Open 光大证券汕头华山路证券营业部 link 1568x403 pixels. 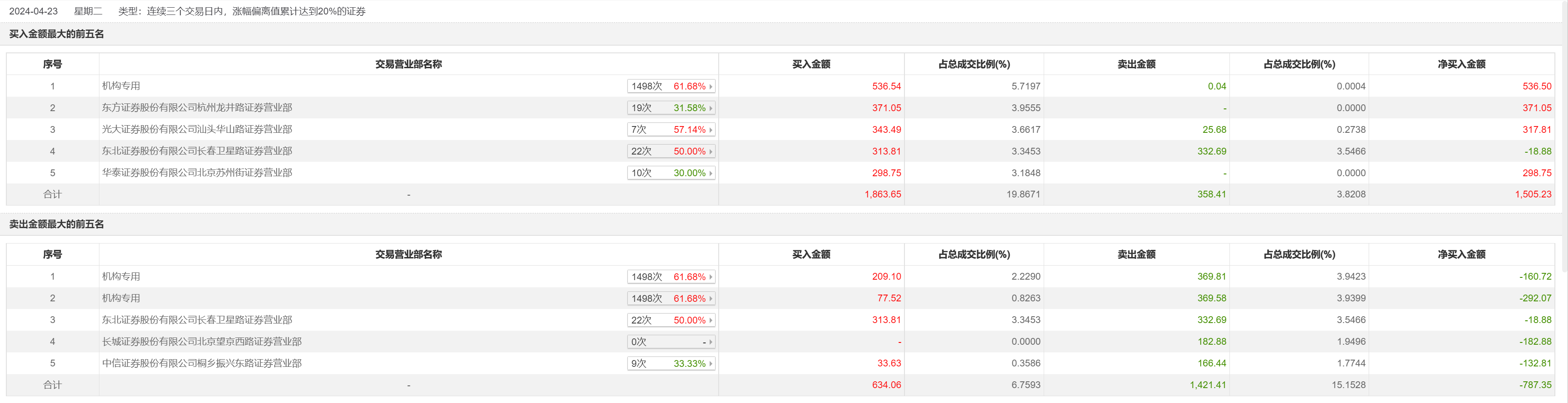197,130
